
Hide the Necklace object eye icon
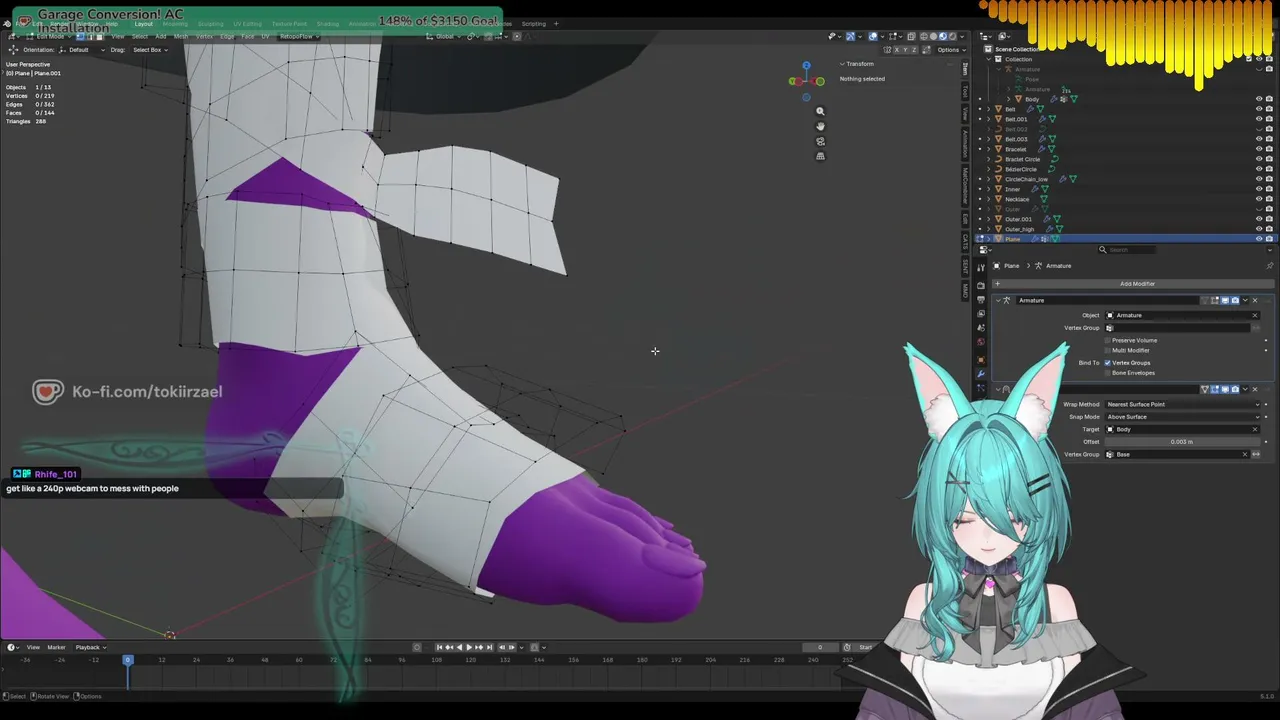[1259, 199]
